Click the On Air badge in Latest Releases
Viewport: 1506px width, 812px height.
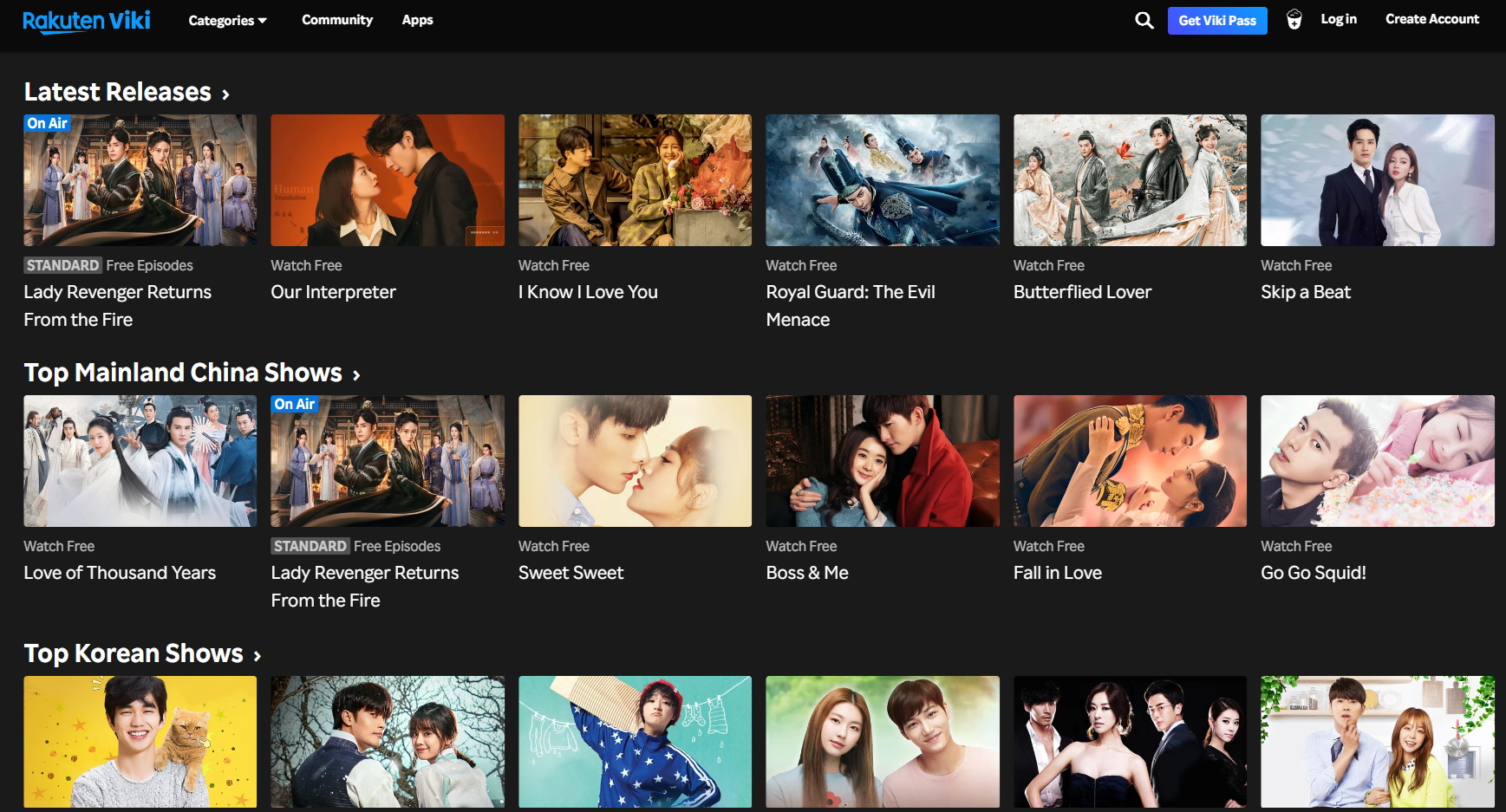point(47,123)
